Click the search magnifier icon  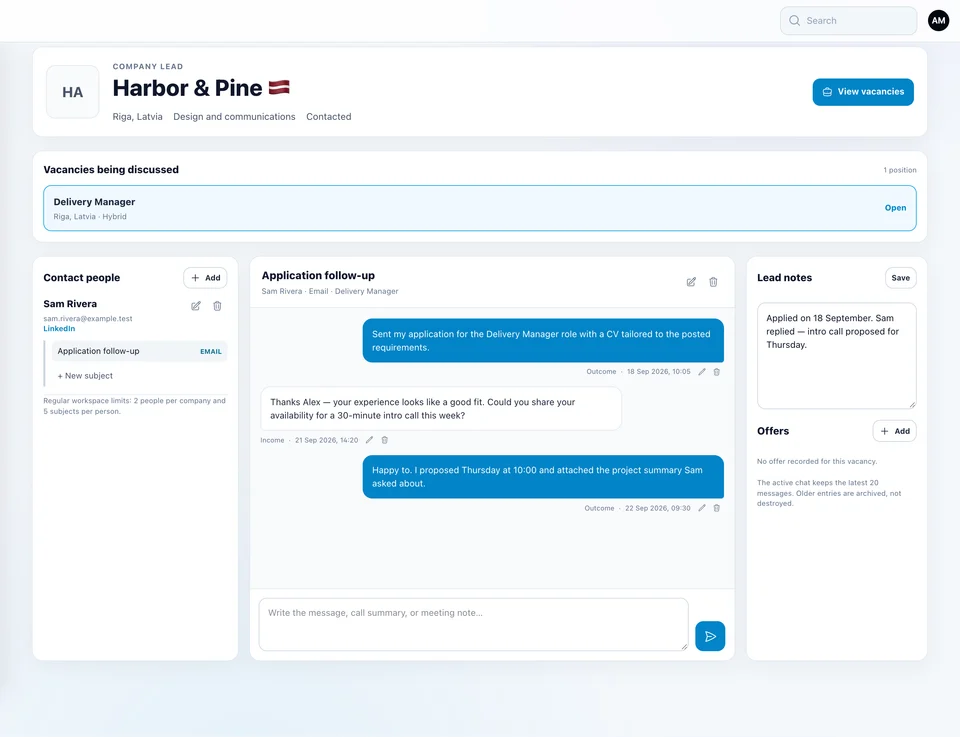[794, 21]
